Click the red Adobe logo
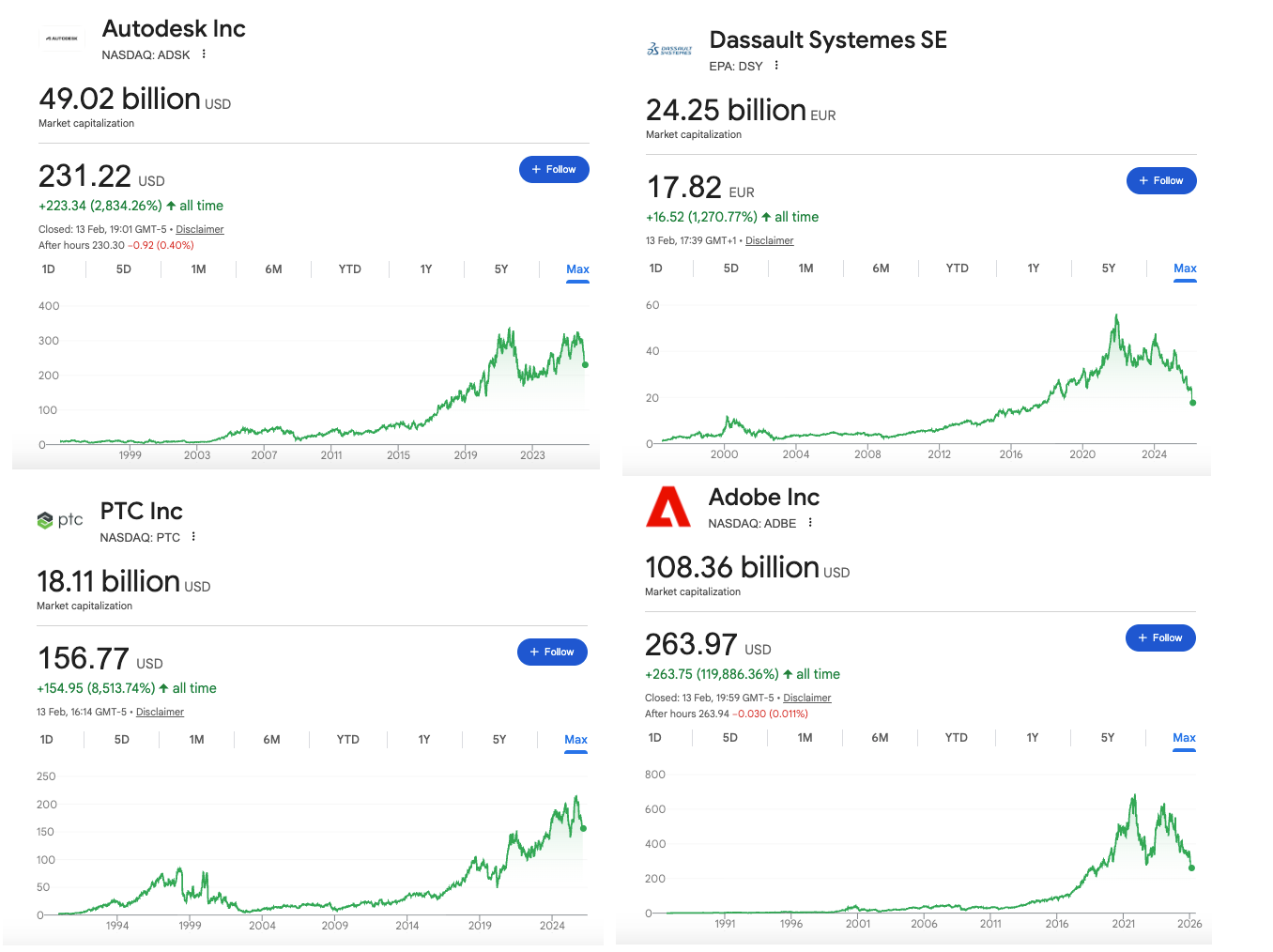 point(668,507)
